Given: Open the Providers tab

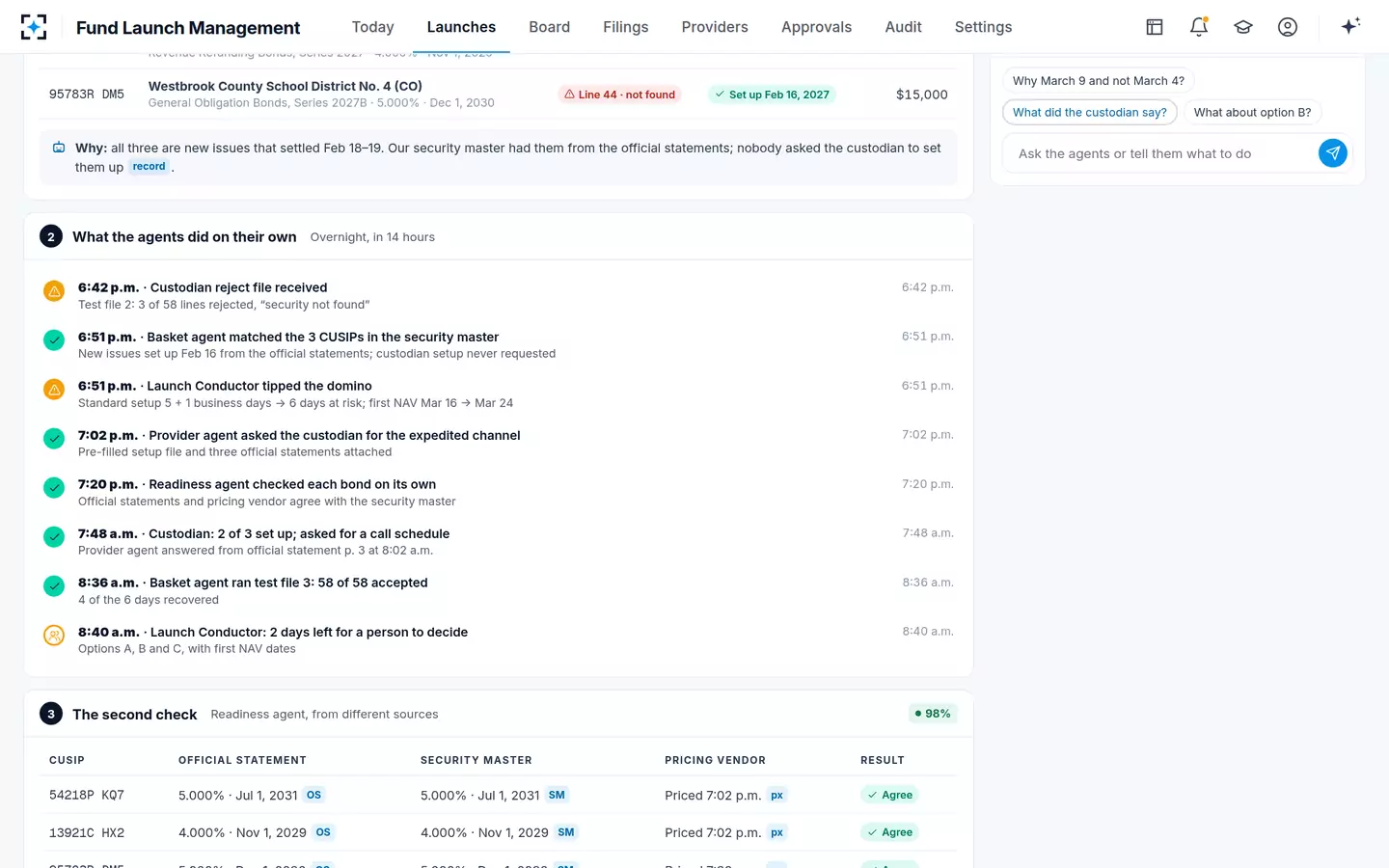Looking at the screenshot, I should pyautogui.click(x=715, y=27).
